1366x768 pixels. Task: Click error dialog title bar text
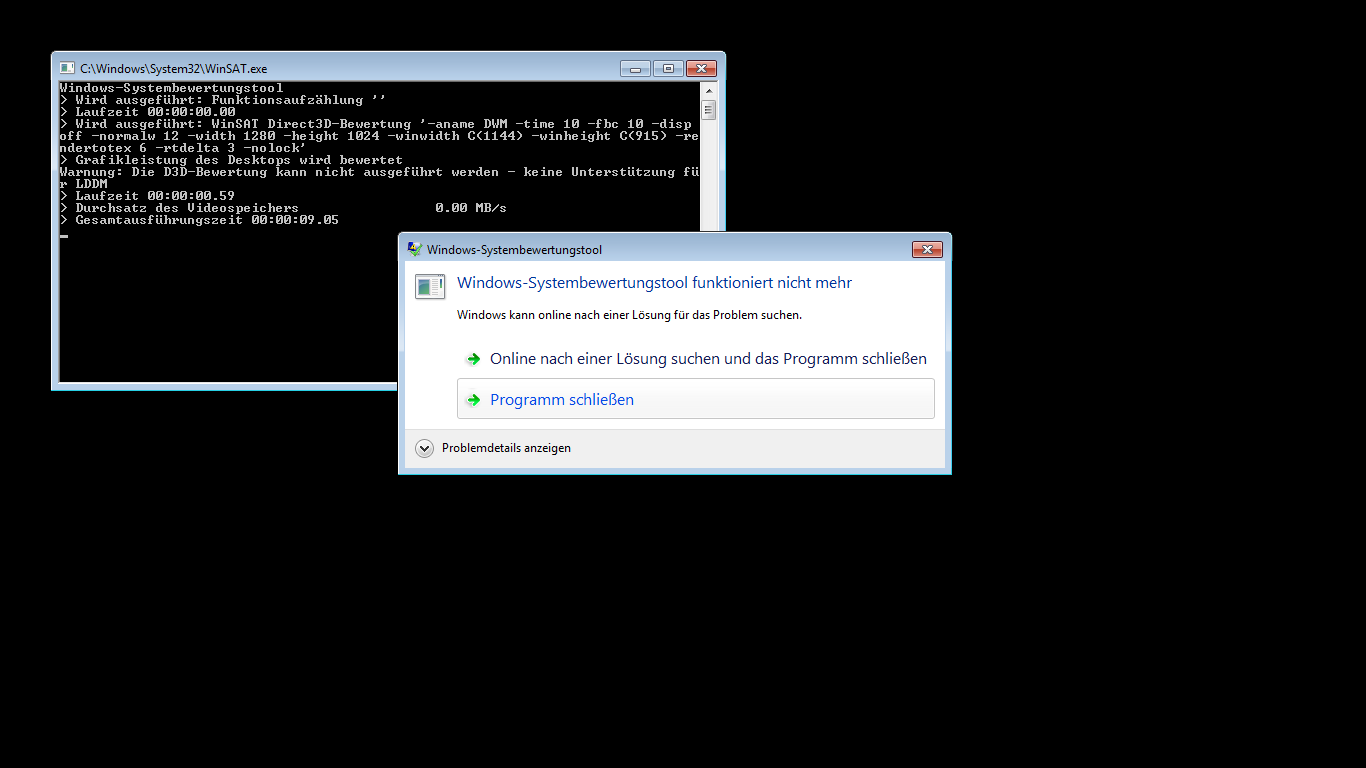pyautogui.click(x=514, y=250)
